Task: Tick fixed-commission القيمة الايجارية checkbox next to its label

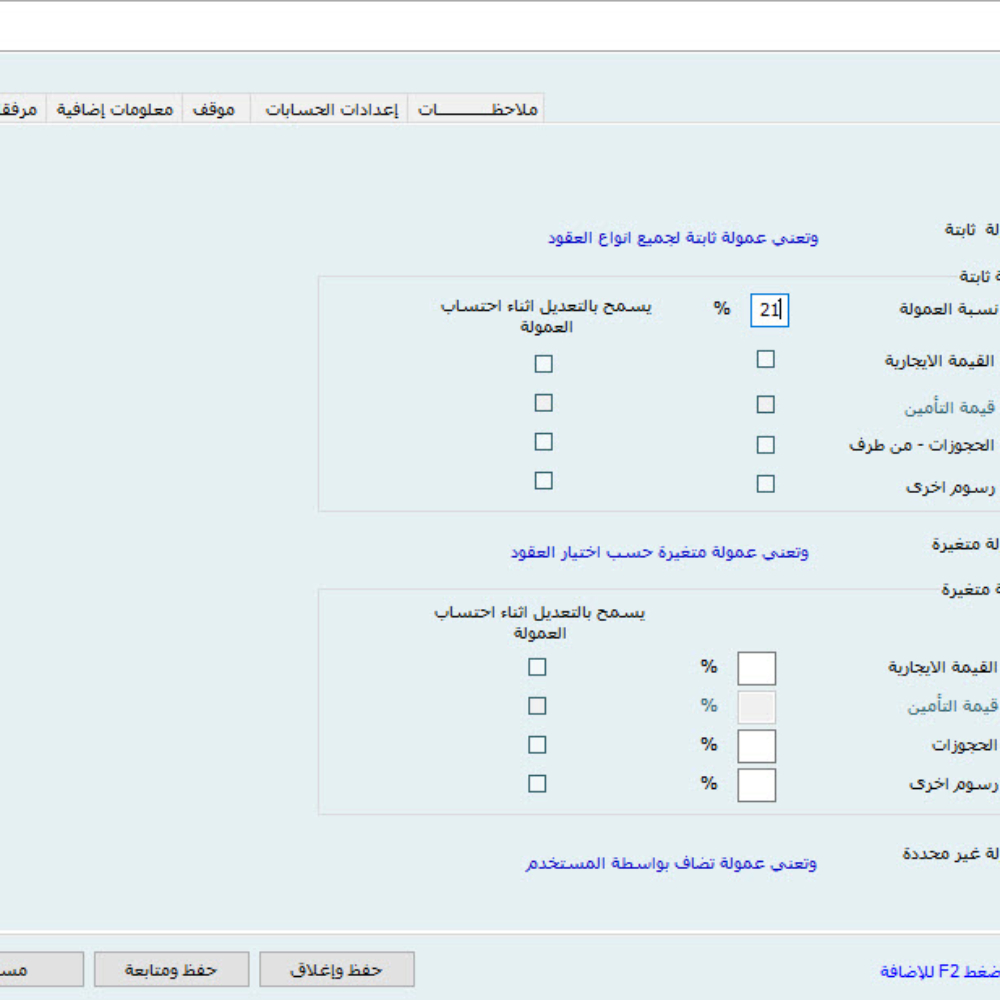Action: tap(765, 359)
